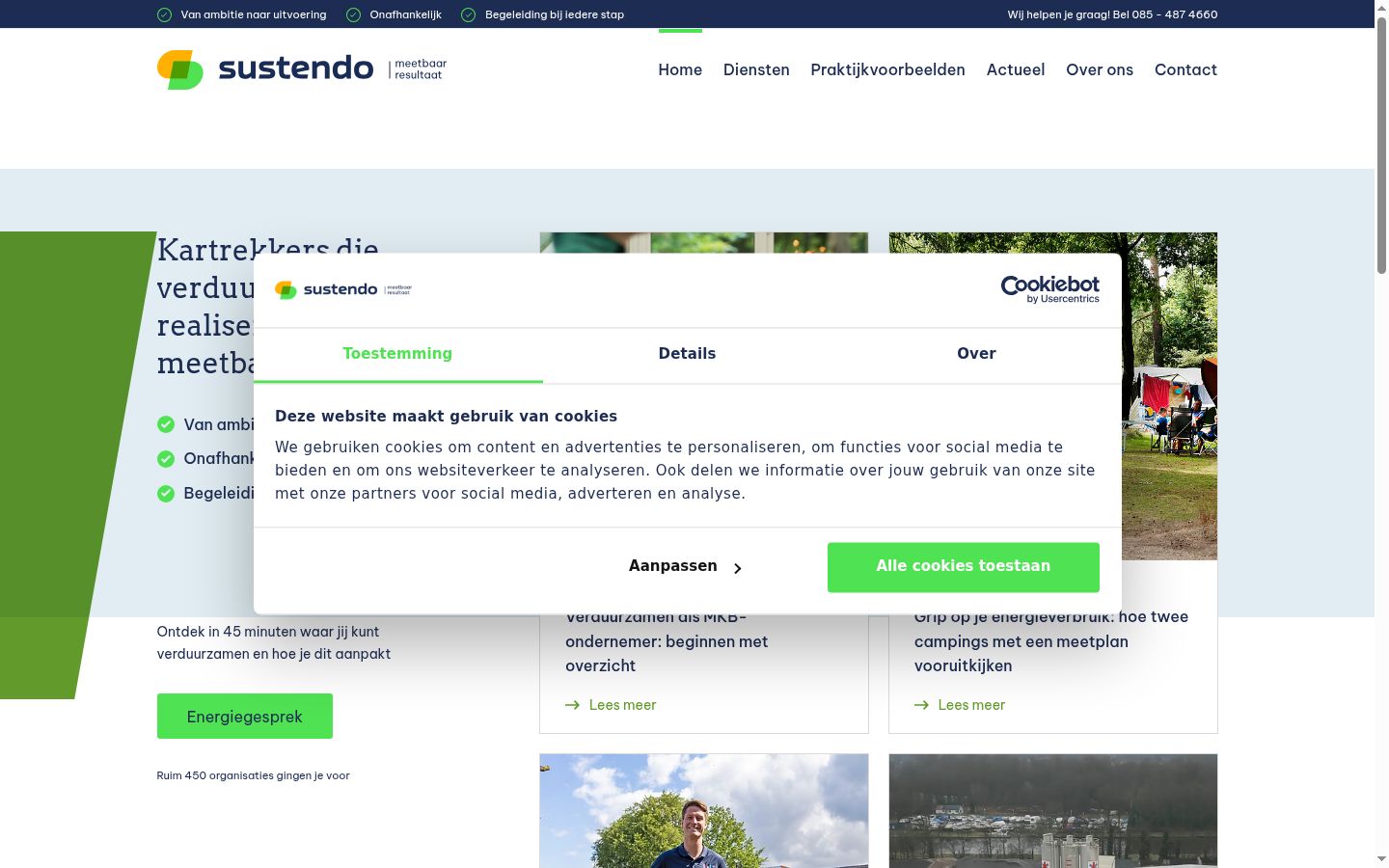
Task: Click the Cookiebot by Usercentrics logo
Action: [x=1049, y=289]
